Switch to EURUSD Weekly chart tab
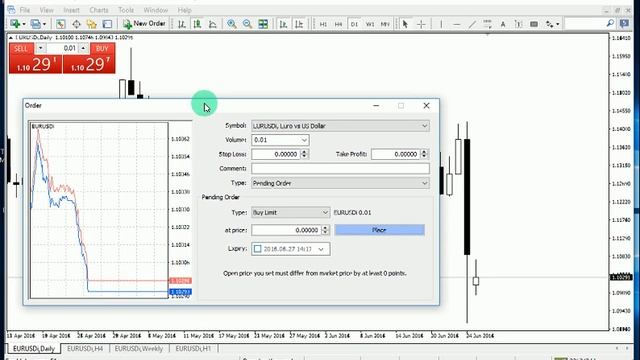 (139, 349)
